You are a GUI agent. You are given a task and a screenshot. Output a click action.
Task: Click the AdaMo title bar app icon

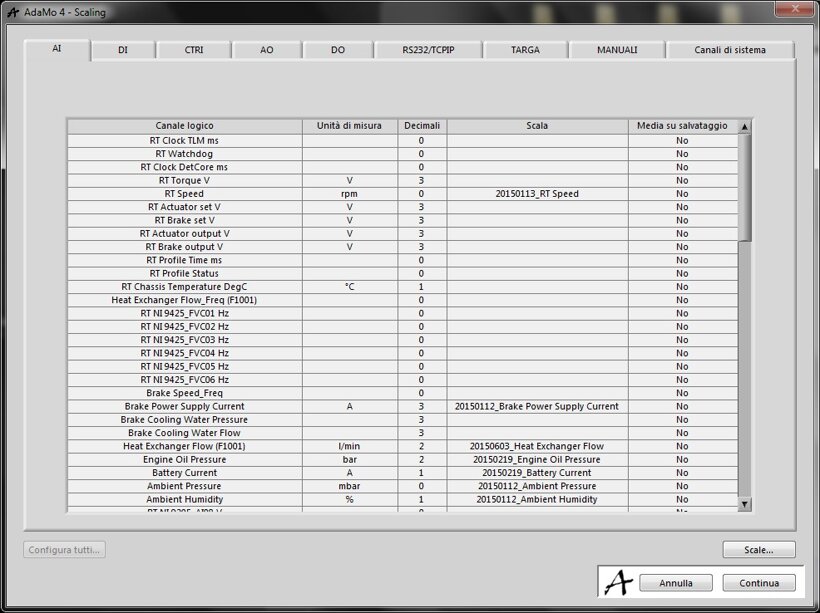[10, 12]
